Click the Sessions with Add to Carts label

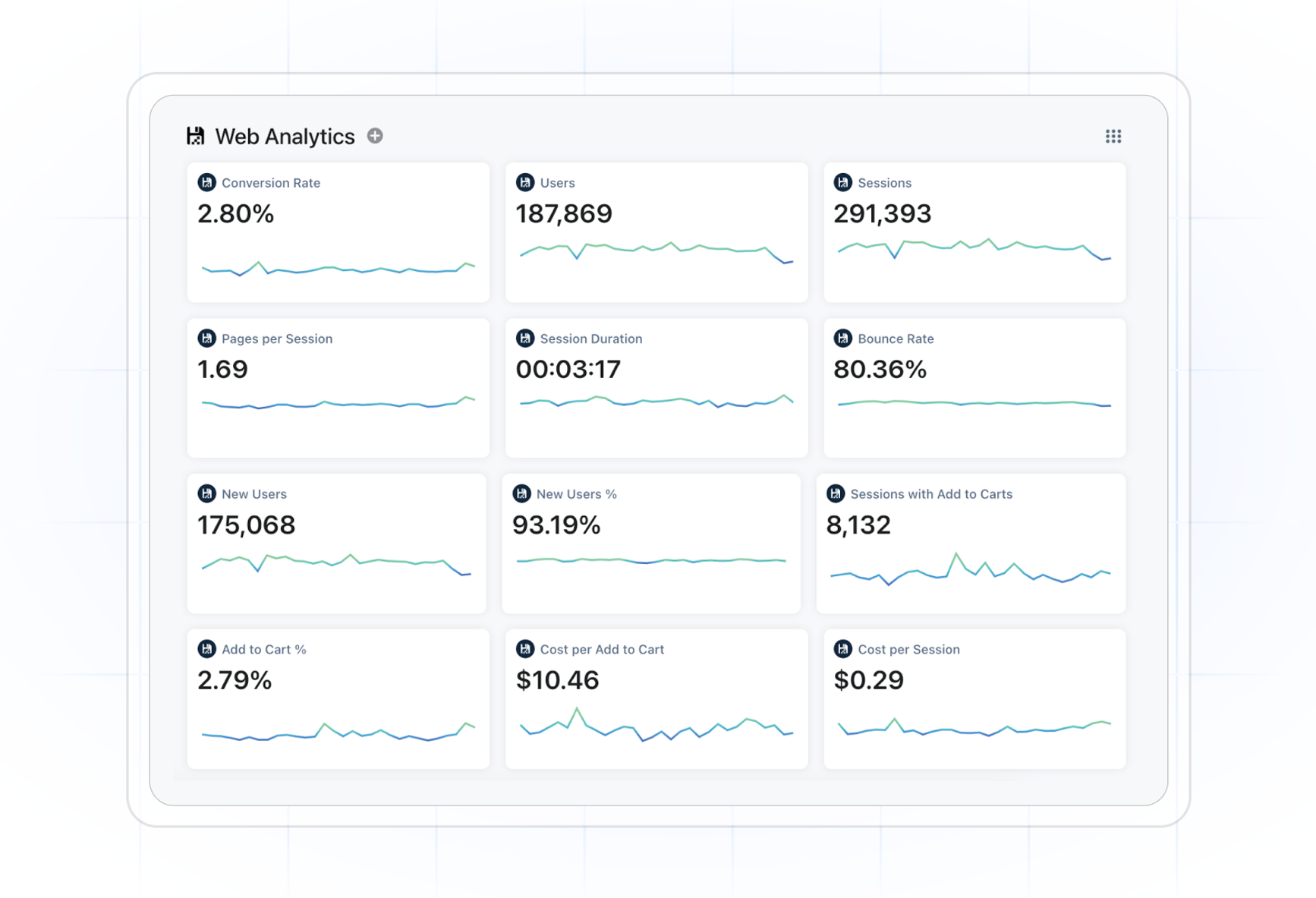pos(931,494)
